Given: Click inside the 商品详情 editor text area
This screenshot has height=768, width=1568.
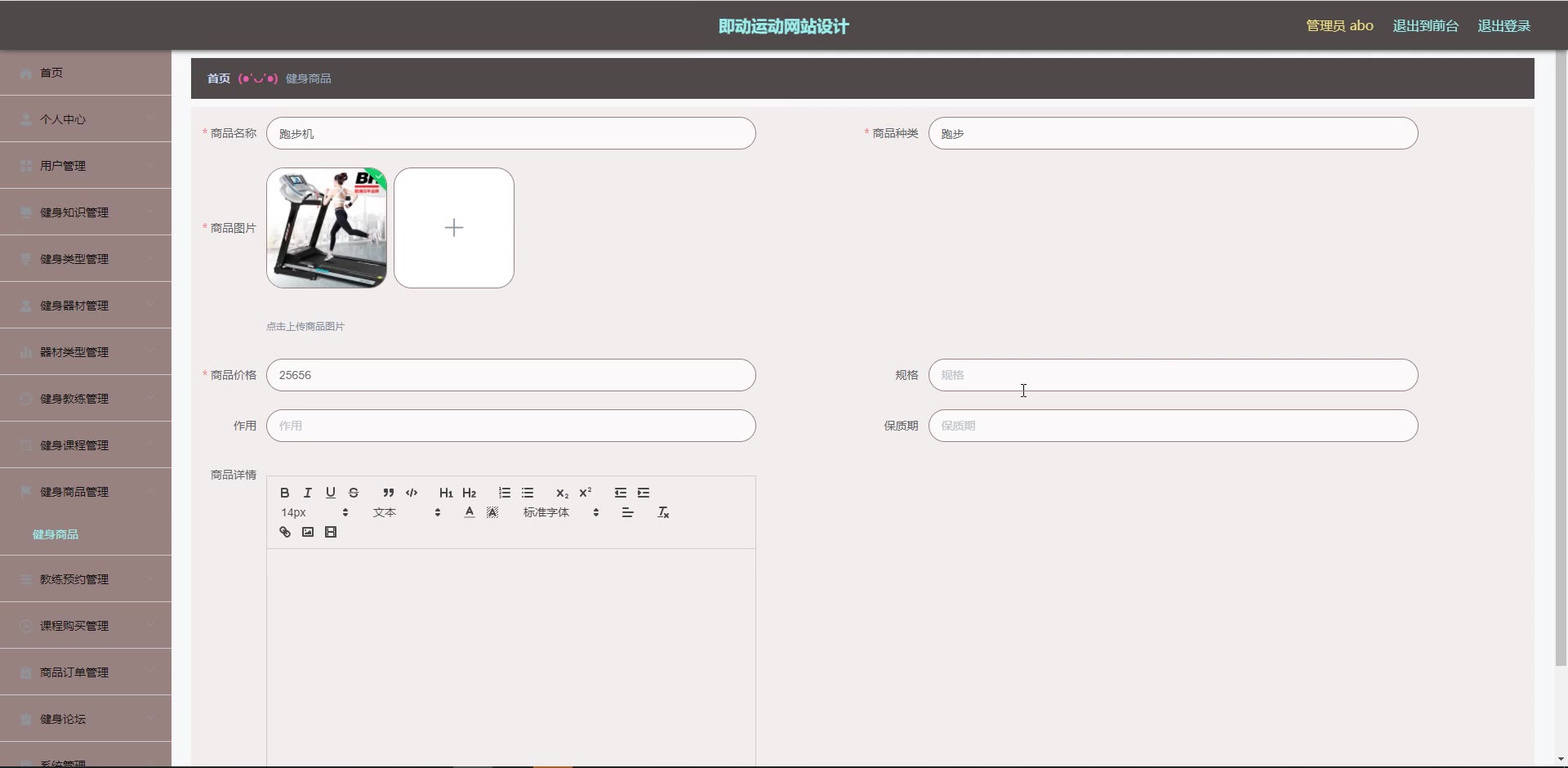Looking at the screenshot, I should point(510,658).
